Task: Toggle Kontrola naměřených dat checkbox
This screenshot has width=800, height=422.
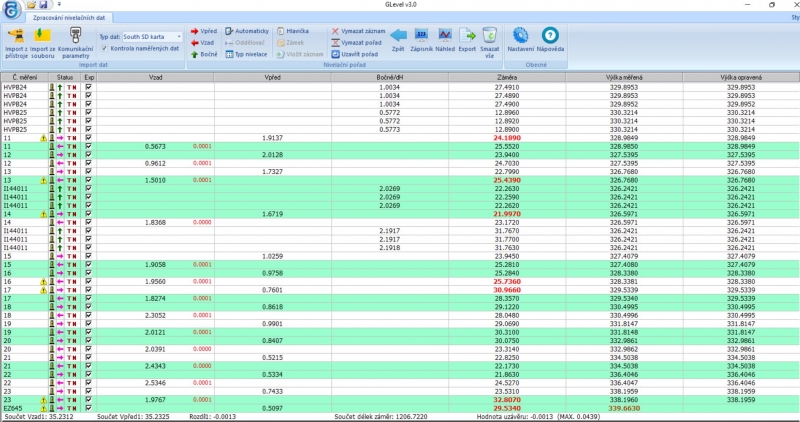Action: pyautogui.click(x=104, y=48)
